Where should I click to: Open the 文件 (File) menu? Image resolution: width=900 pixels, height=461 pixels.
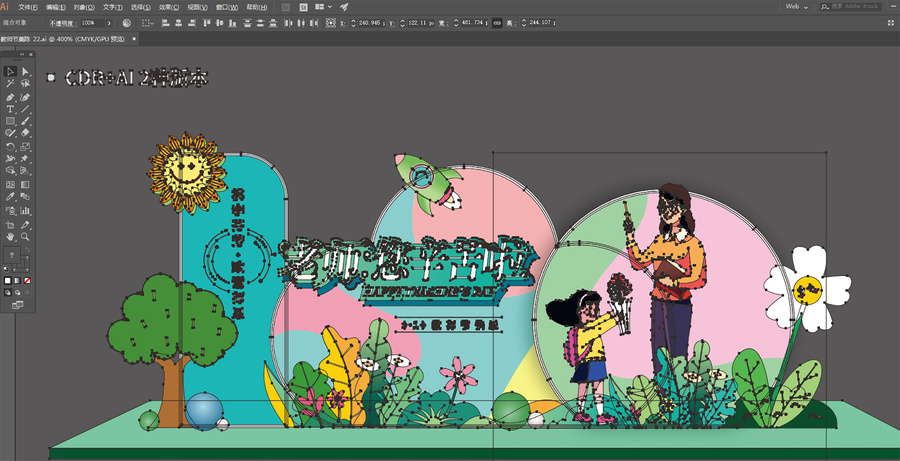click(28, 7)
